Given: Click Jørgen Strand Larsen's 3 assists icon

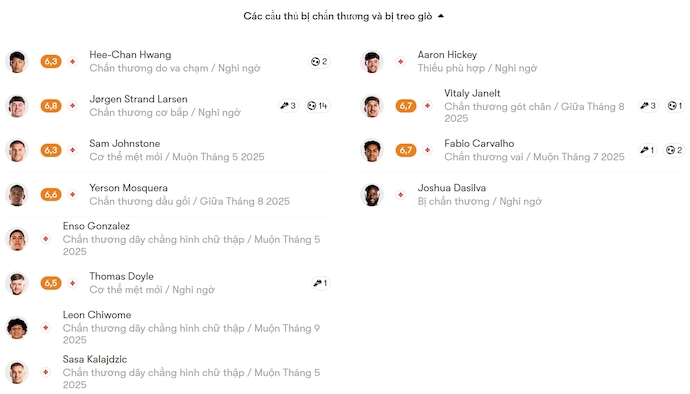Looking at the screenshot, I should [288, 106].
